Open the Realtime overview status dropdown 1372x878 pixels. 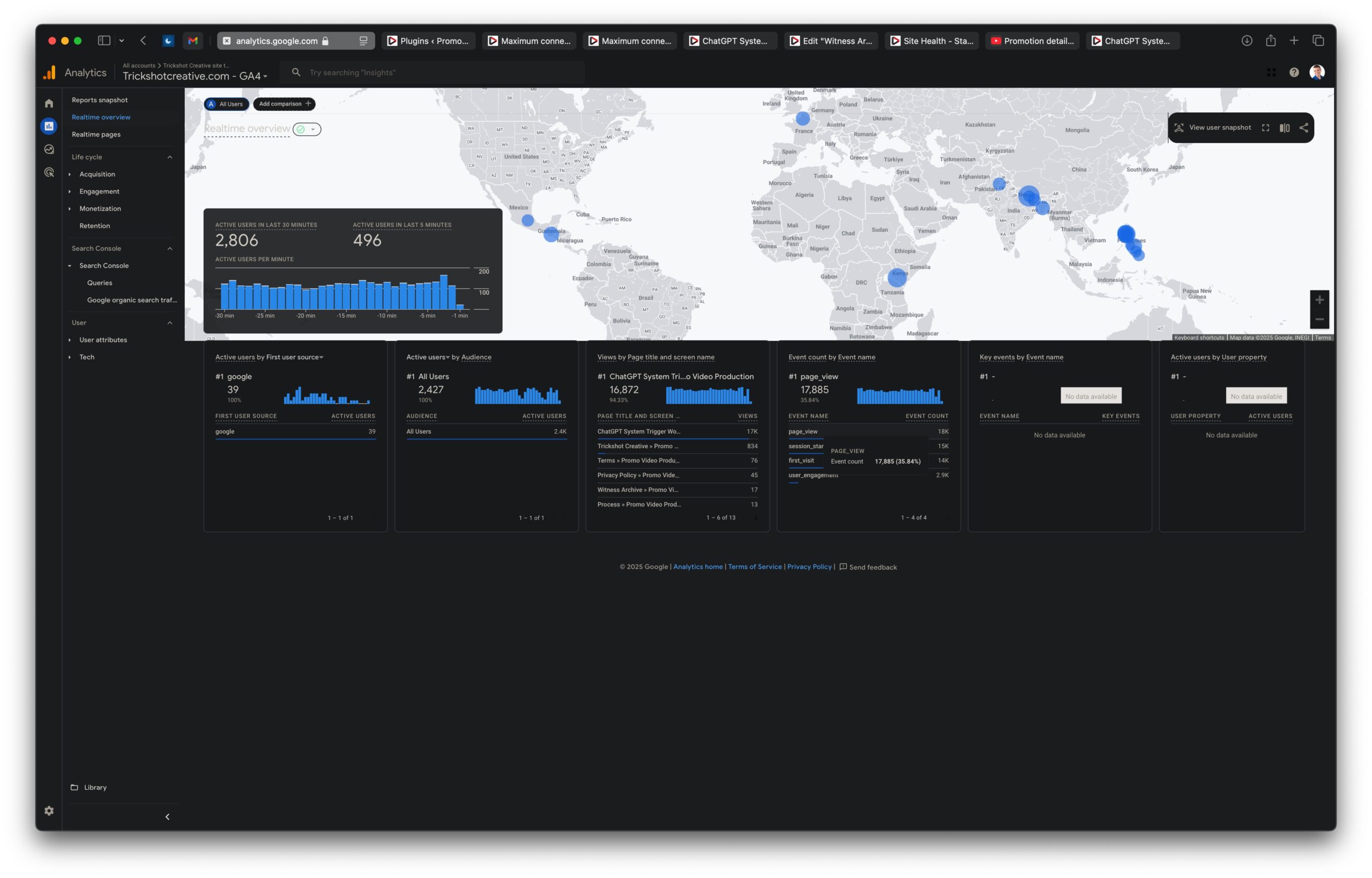coord(307,129)
